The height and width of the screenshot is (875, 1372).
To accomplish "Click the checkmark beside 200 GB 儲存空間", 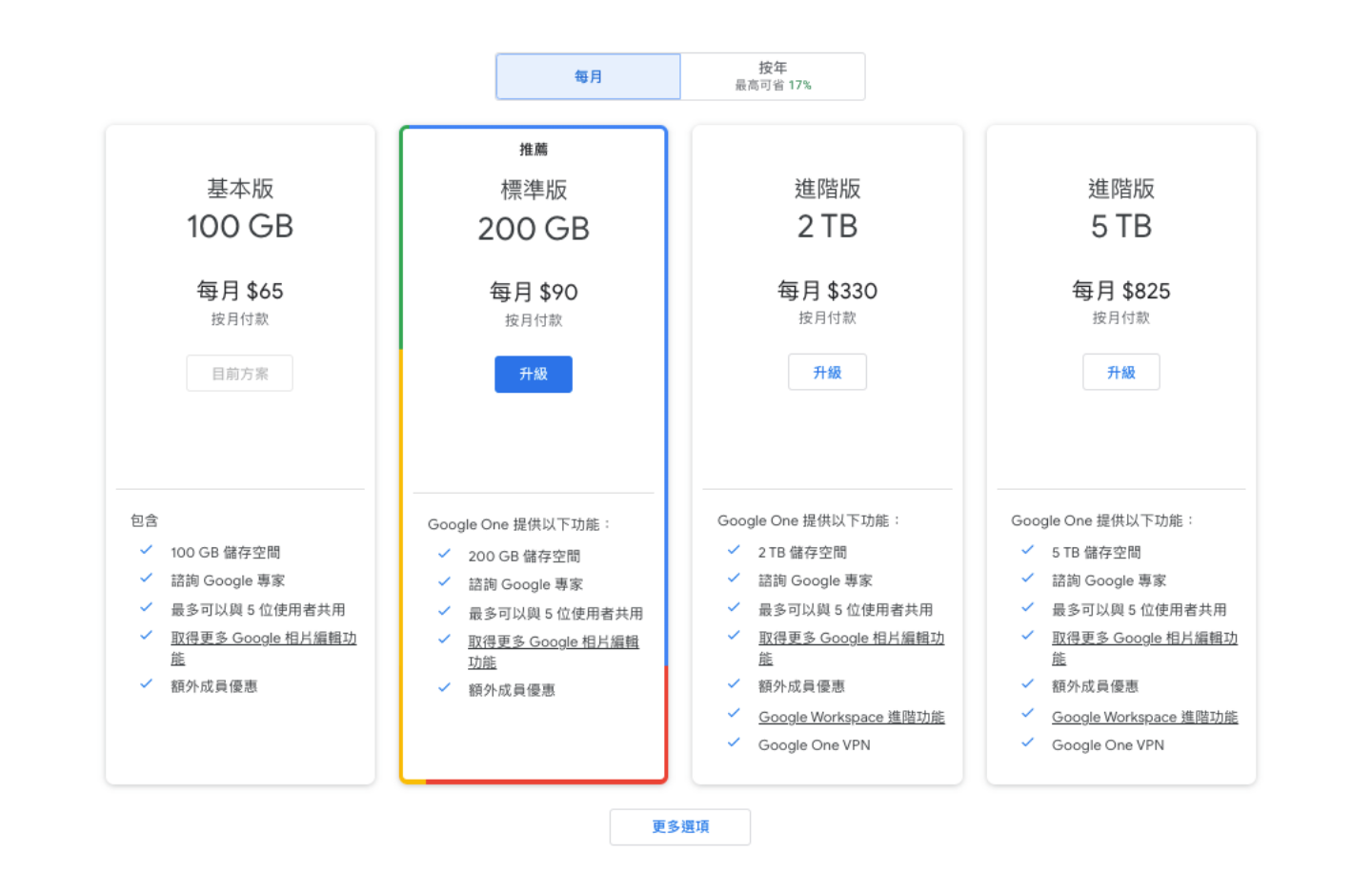I will pyautogui.click(x=445, y=554).
